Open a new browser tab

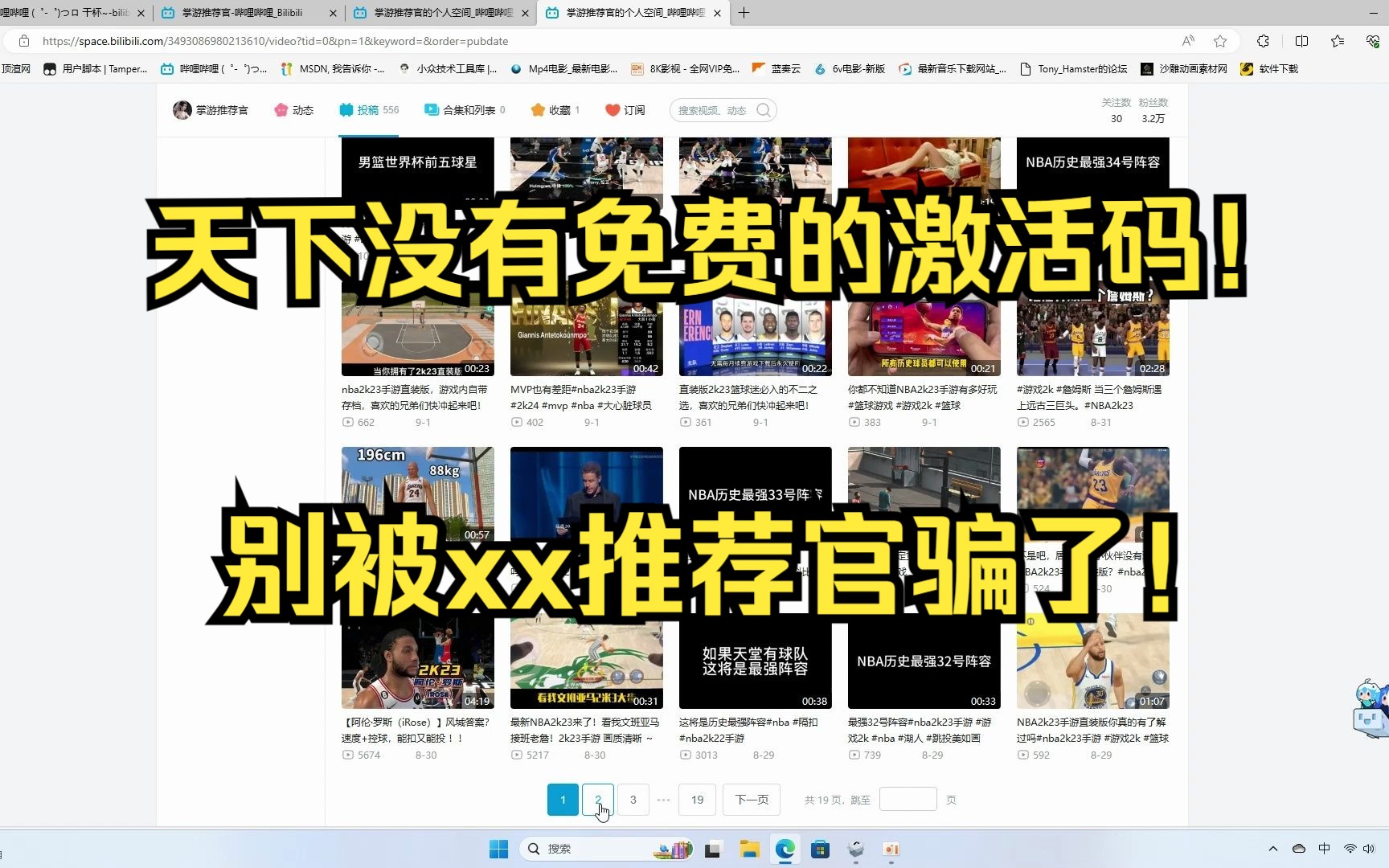coord(744,13)
